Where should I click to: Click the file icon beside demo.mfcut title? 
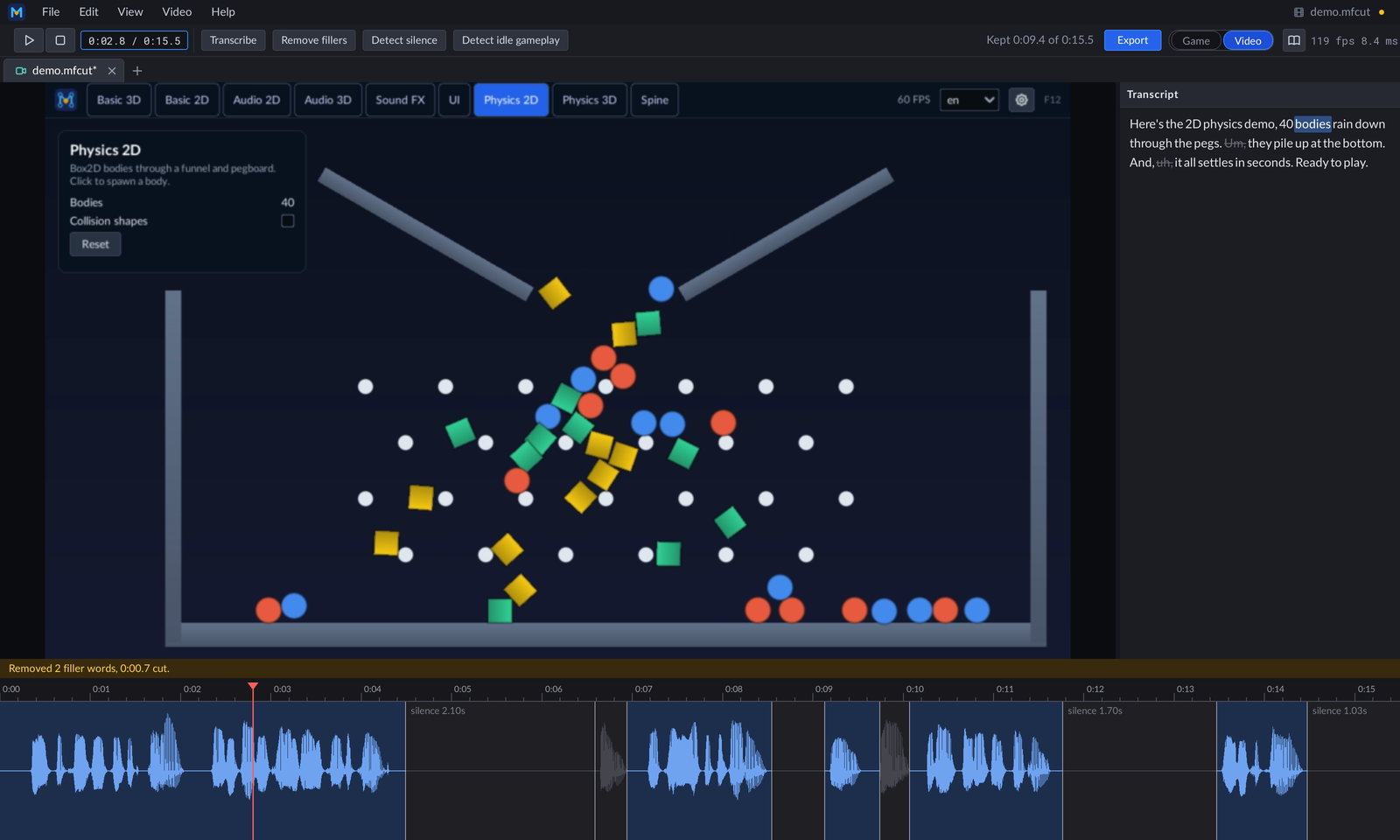(1298, 12)
